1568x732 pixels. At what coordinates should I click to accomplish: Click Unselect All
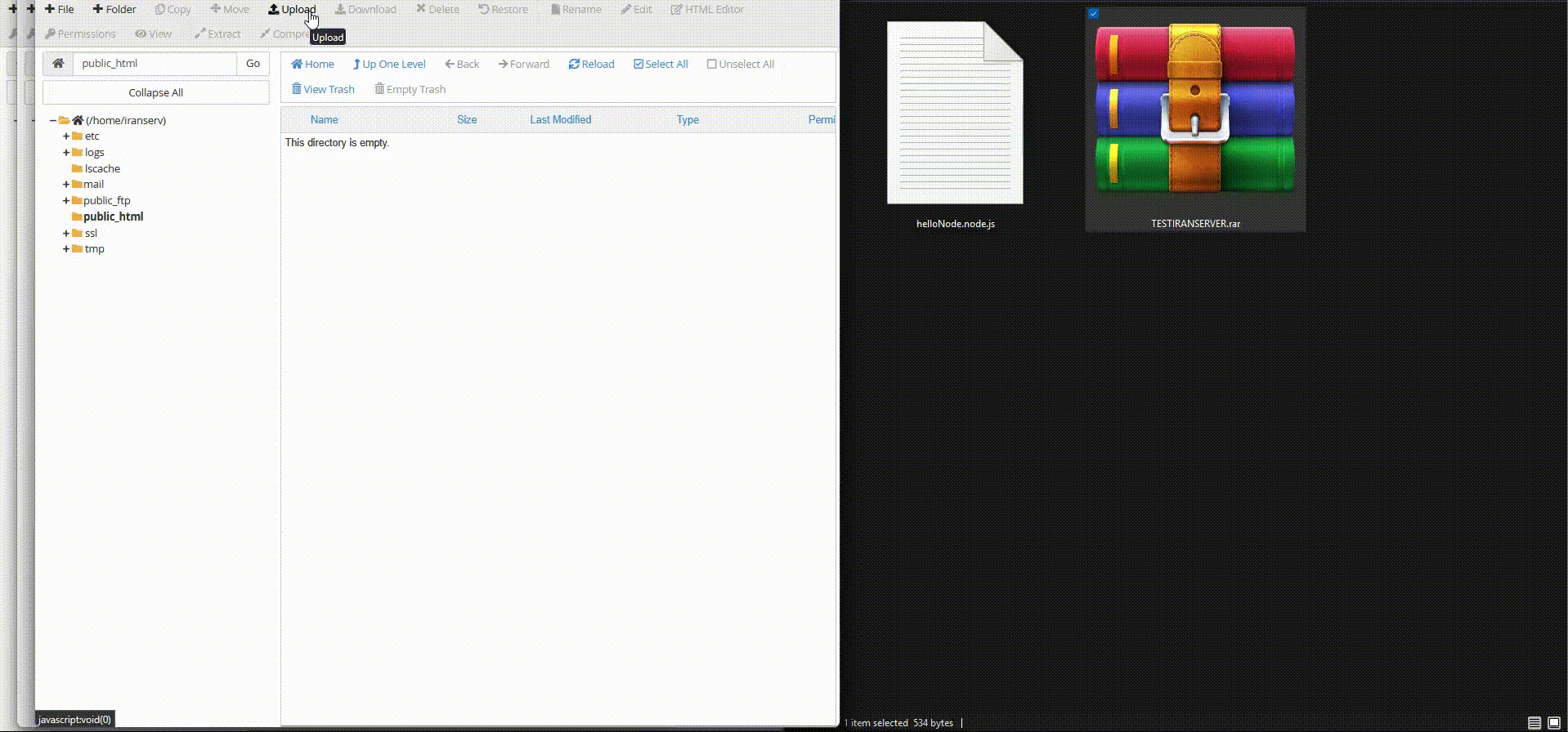coord(741,65)
